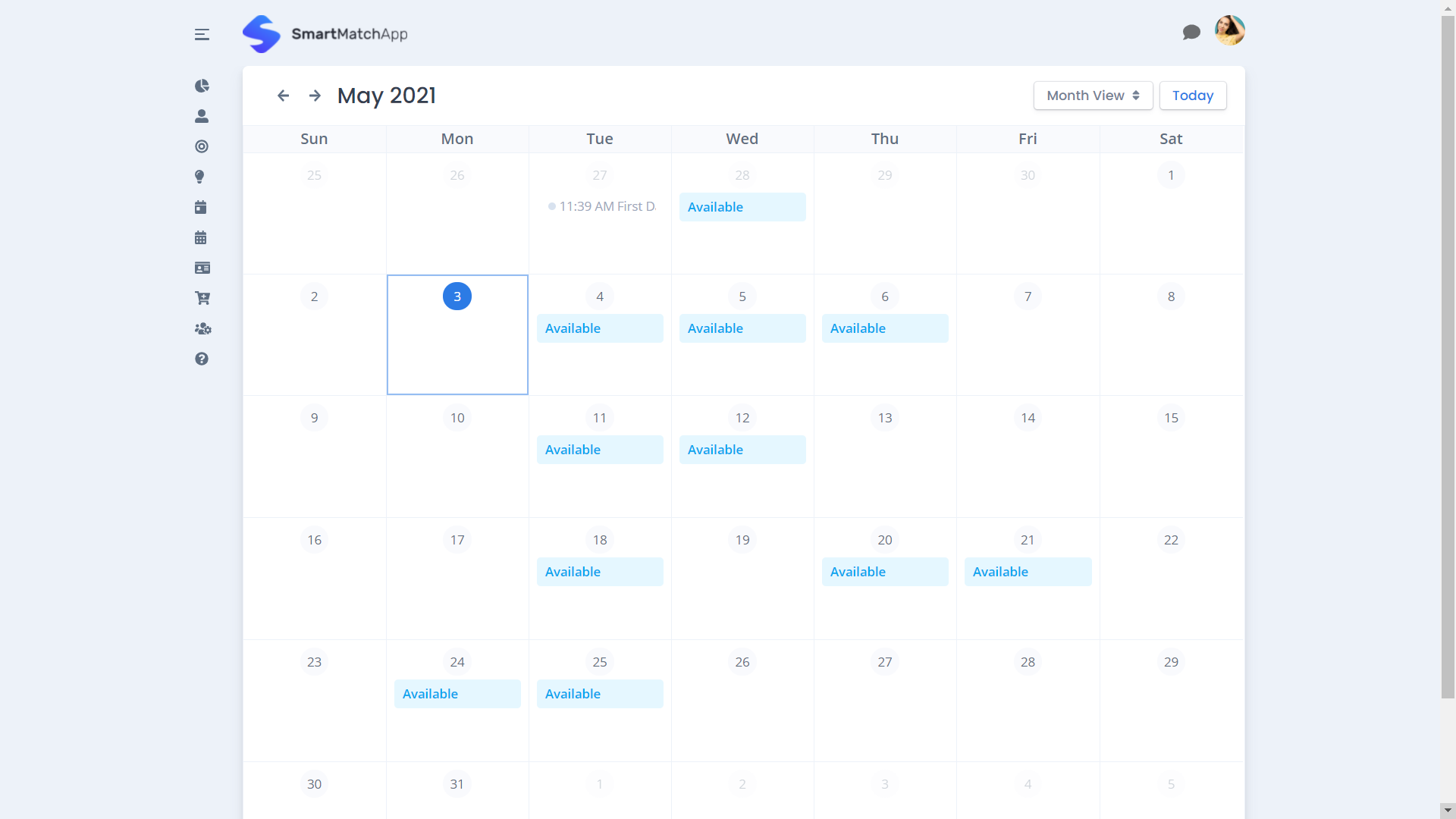Open the help question mark icon
Image resolution: width=1456 pixels, height=819 pixels.
coord(202,359)
